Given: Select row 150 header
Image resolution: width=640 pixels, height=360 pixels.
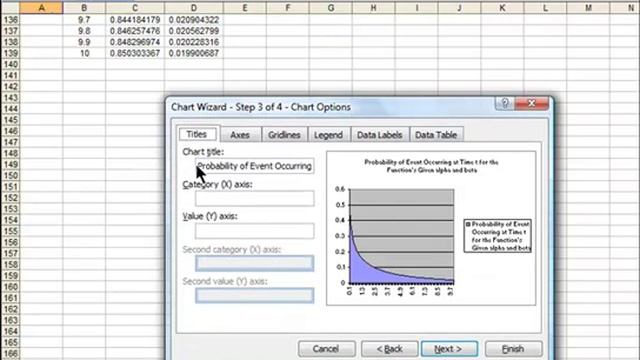Looking at the screenshot, I should 10,176.
